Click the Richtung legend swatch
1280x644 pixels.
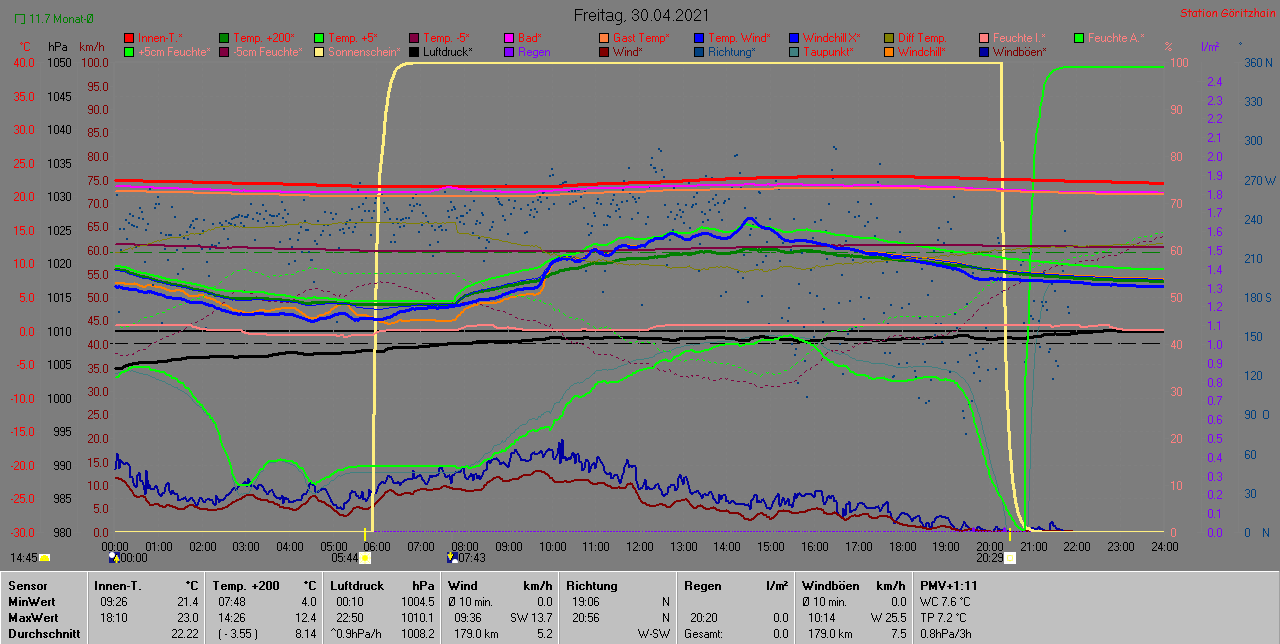(699, 52)
